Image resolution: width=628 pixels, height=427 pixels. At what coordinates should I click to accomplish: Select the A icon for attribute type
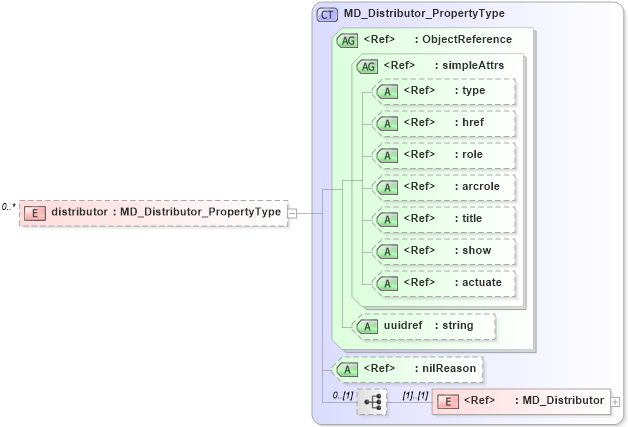tap(387, 92)
